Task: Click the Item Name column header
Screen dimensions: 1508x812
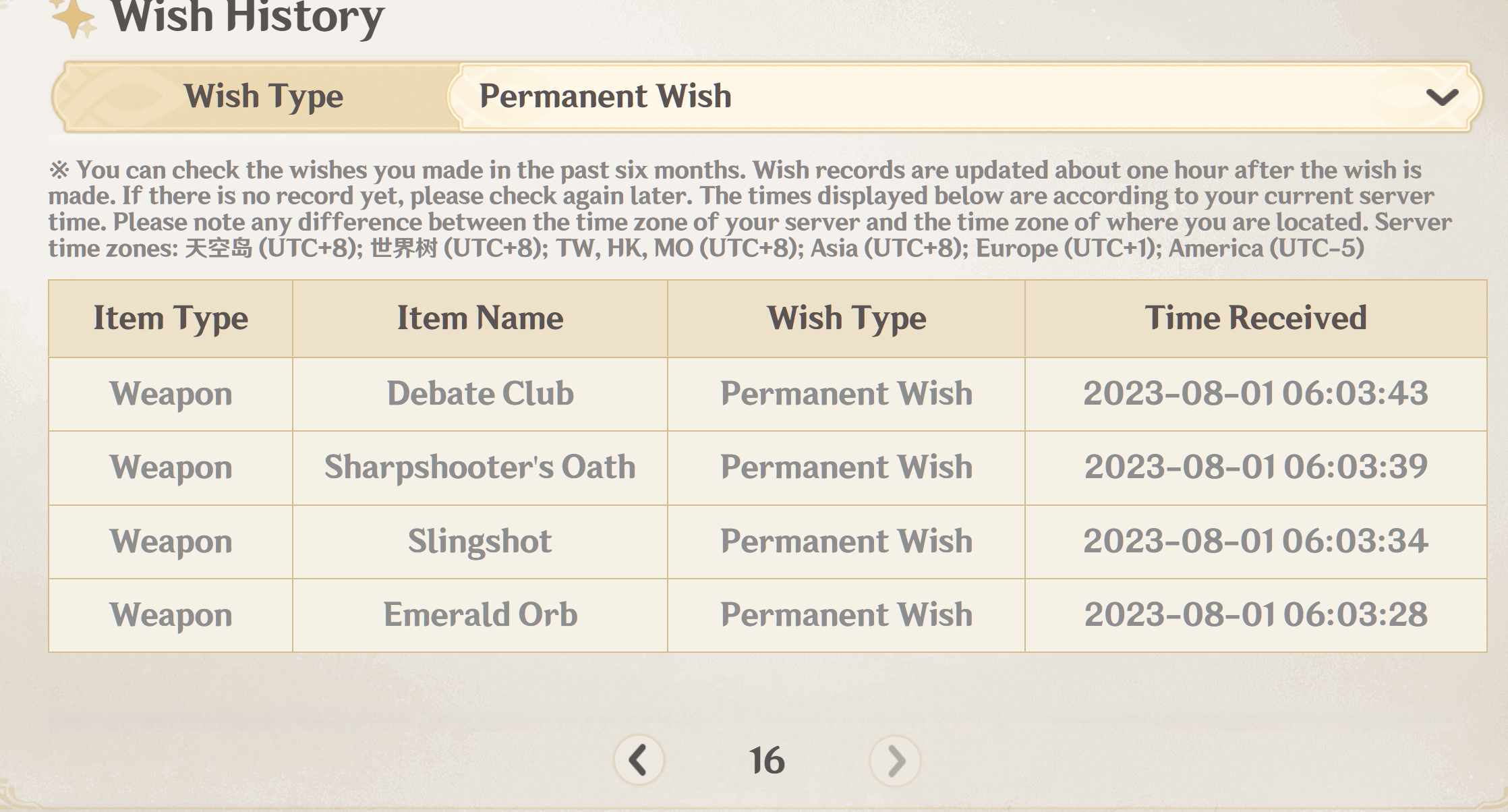Action: tap(480, 318)
